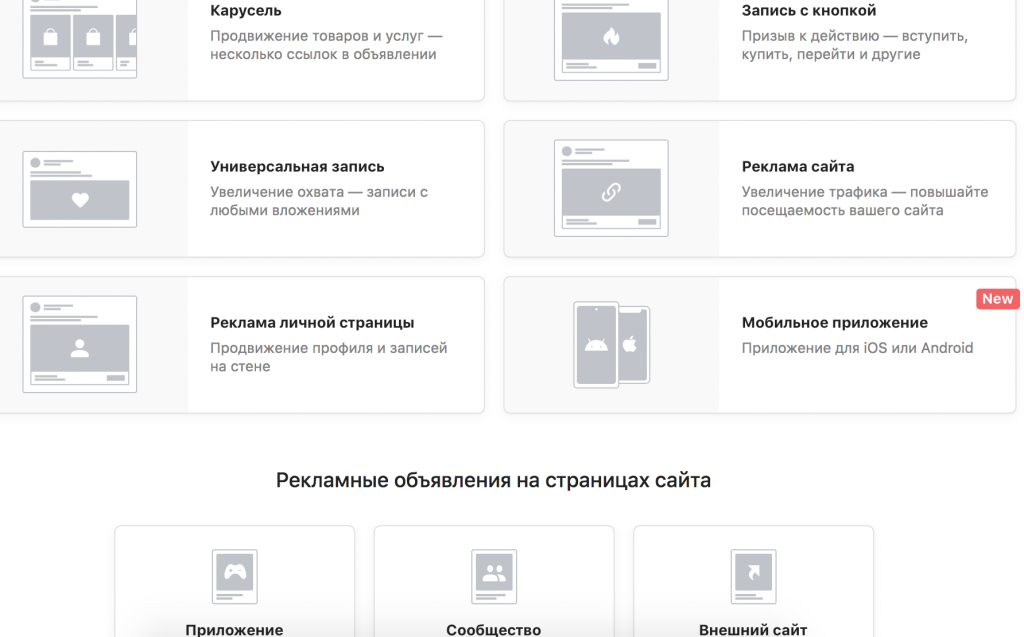
Task: Select the Сообщество ad type label
Action: [494, 630]
